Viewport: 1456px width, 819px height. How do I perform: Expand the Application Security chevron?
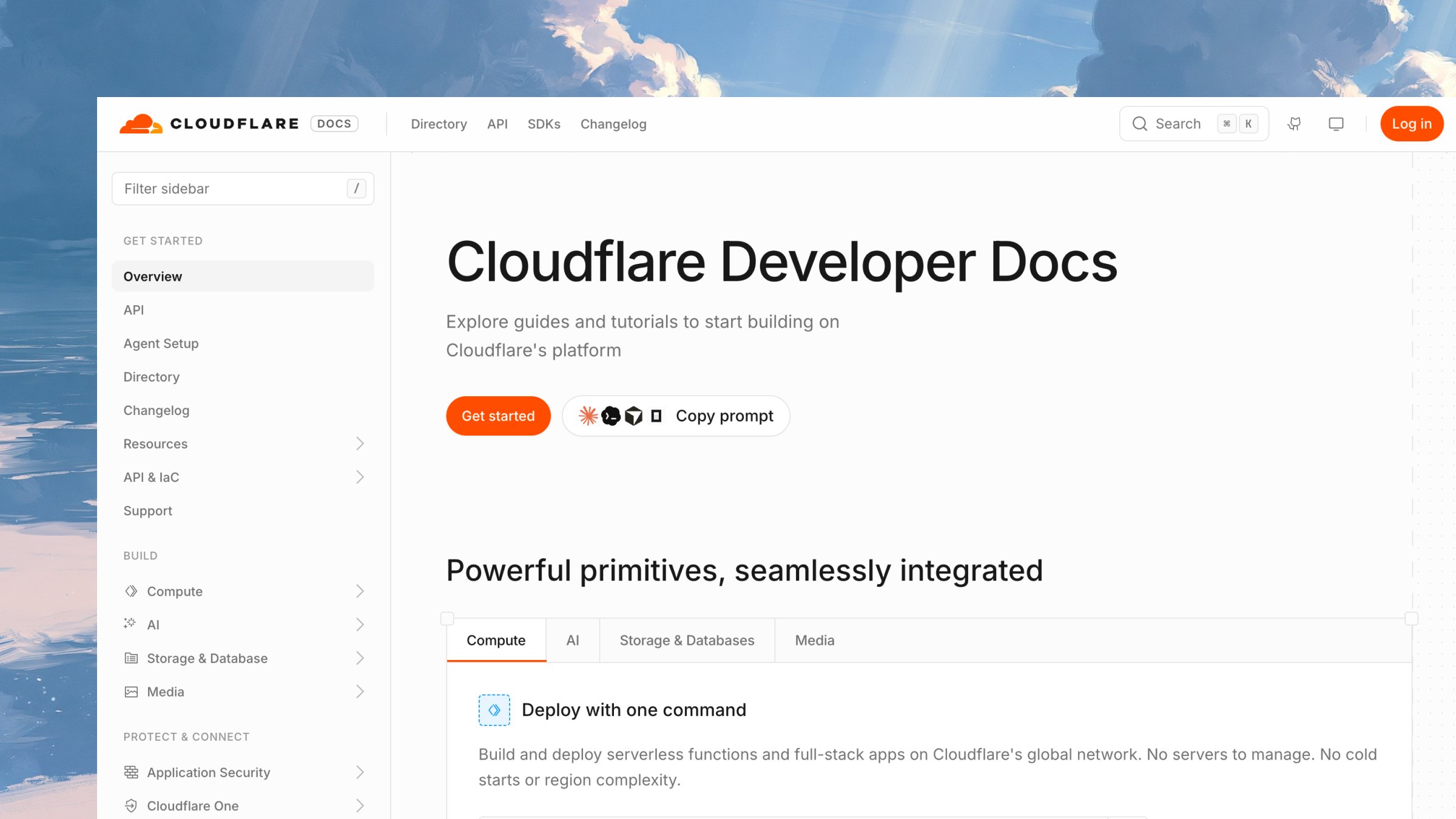tap(360, 772)
